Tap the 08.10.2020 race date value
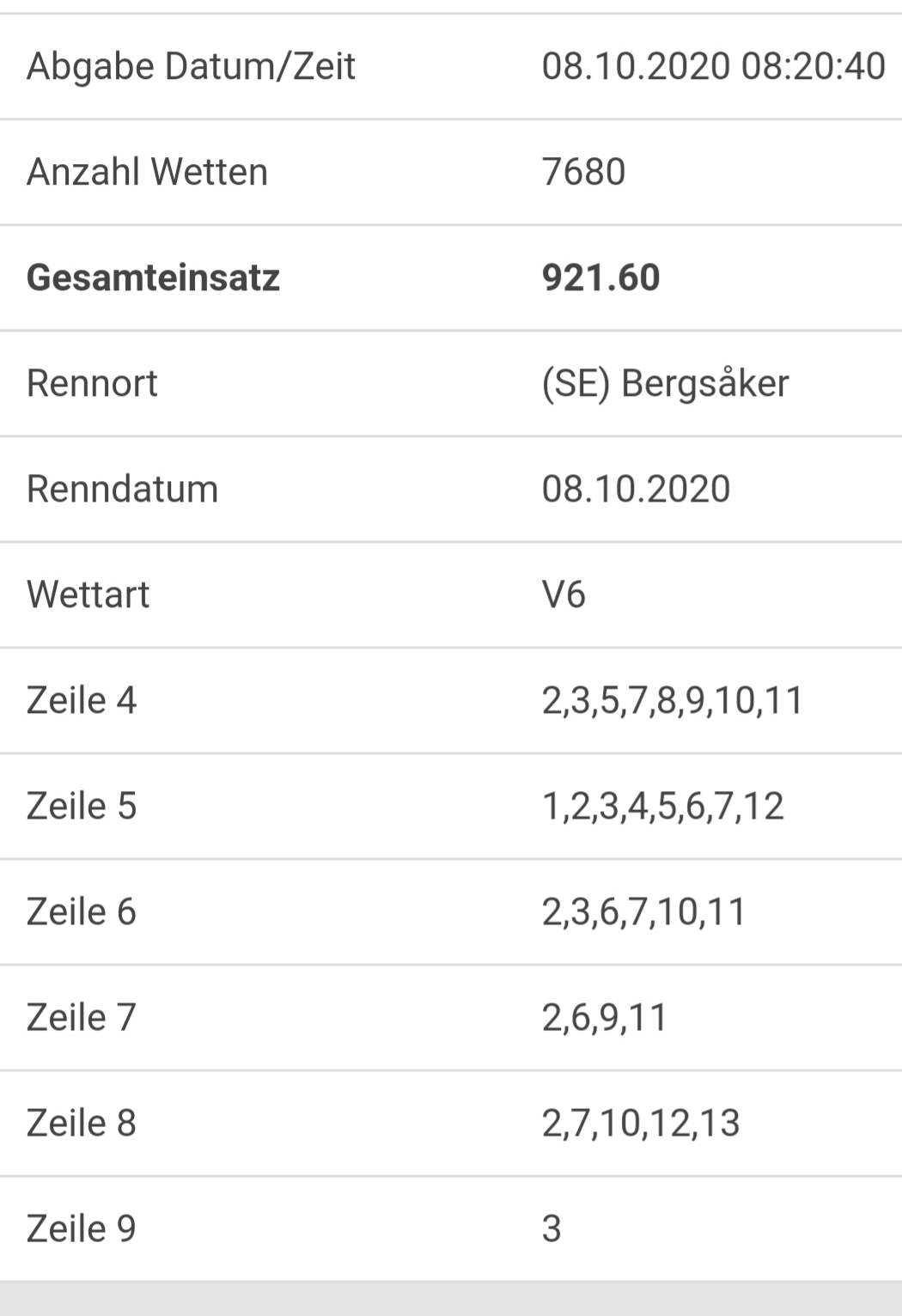 (x=636, y=489)
